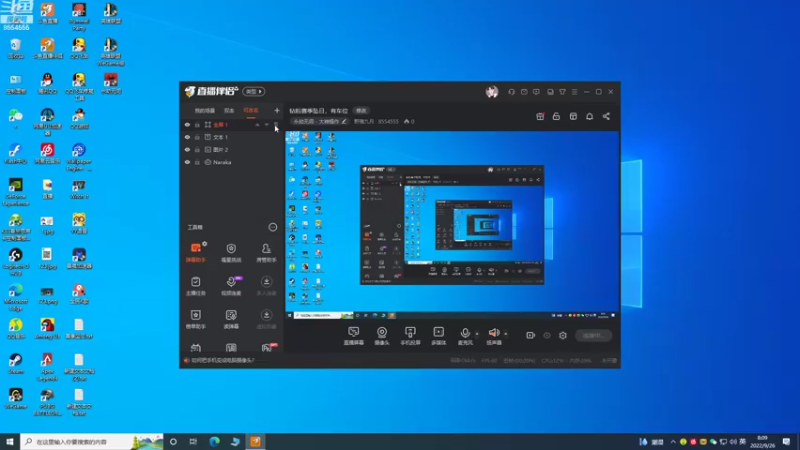Viewport: 800px width, 450px height.
Task: Click the share stream icon
Action: tap(606, 116)
